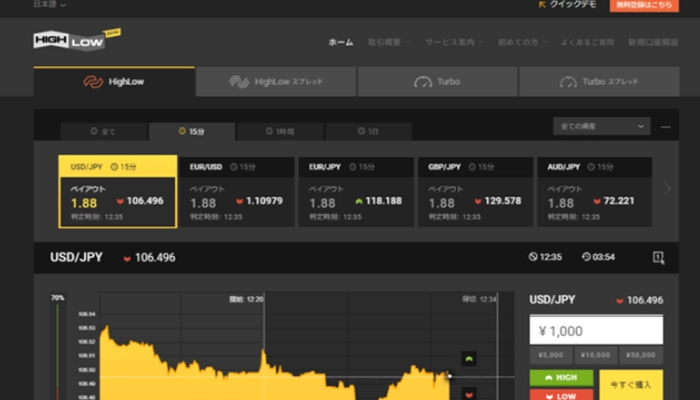Select the AUD/JPY 15分 option card
Screen dimensions: 700x400
(595, 192)
